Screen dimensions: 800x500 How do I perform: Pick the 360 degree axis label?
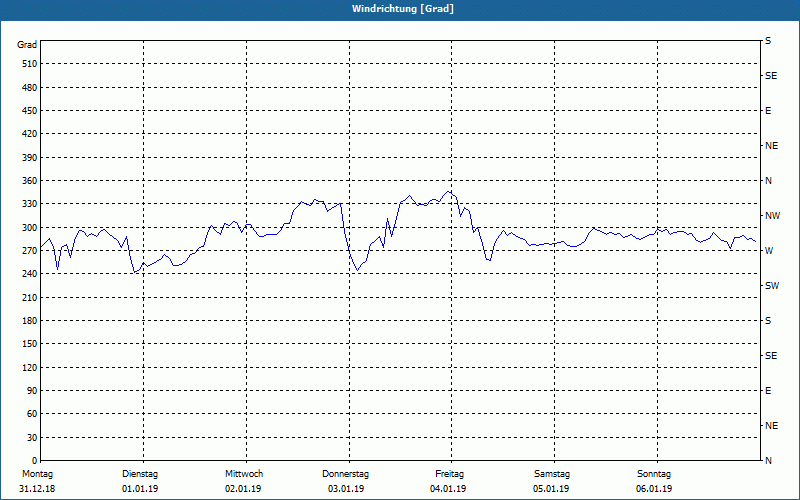(x=29, y=181)
